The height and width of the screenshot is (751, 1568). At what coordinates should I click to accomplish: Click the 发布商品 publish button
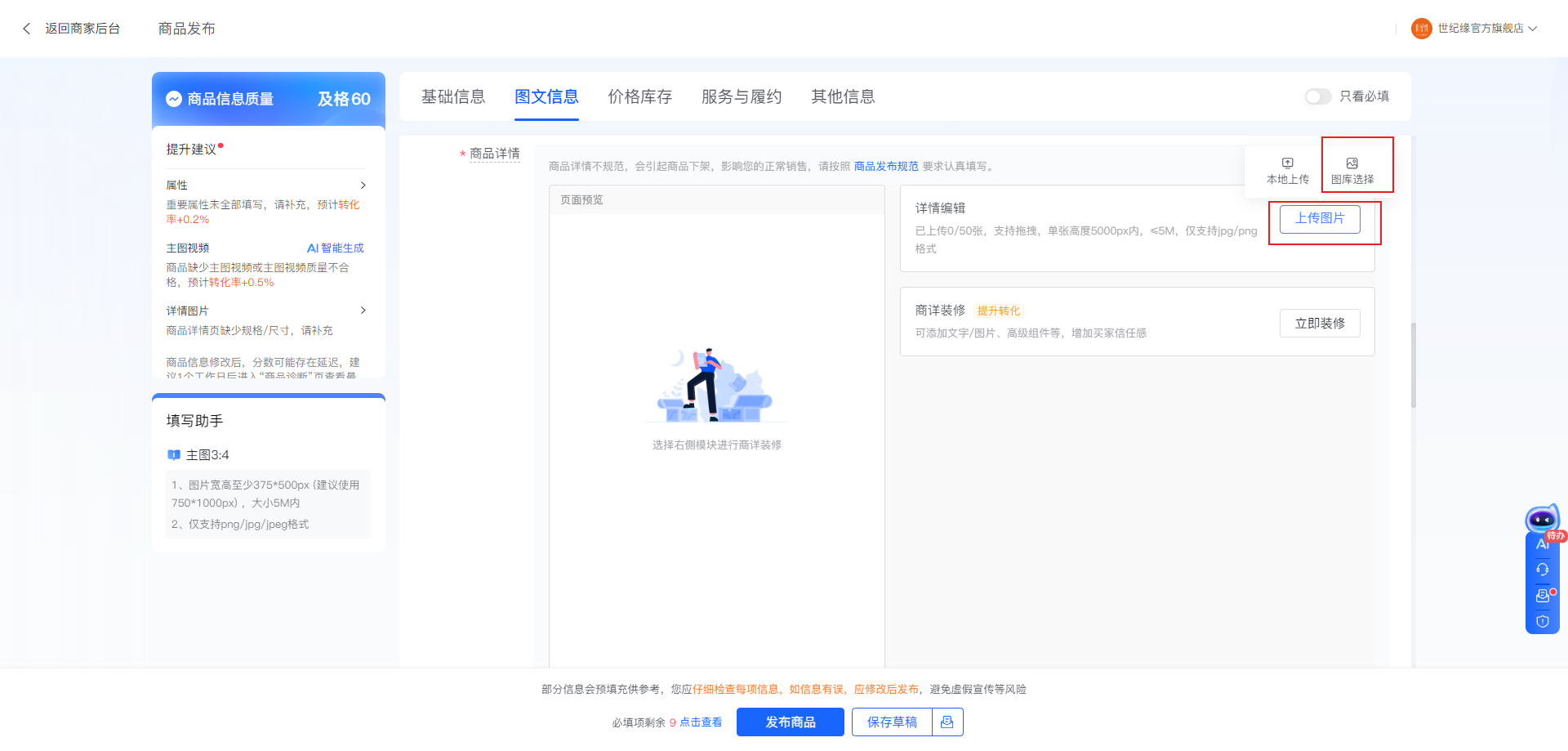[790, 722]
